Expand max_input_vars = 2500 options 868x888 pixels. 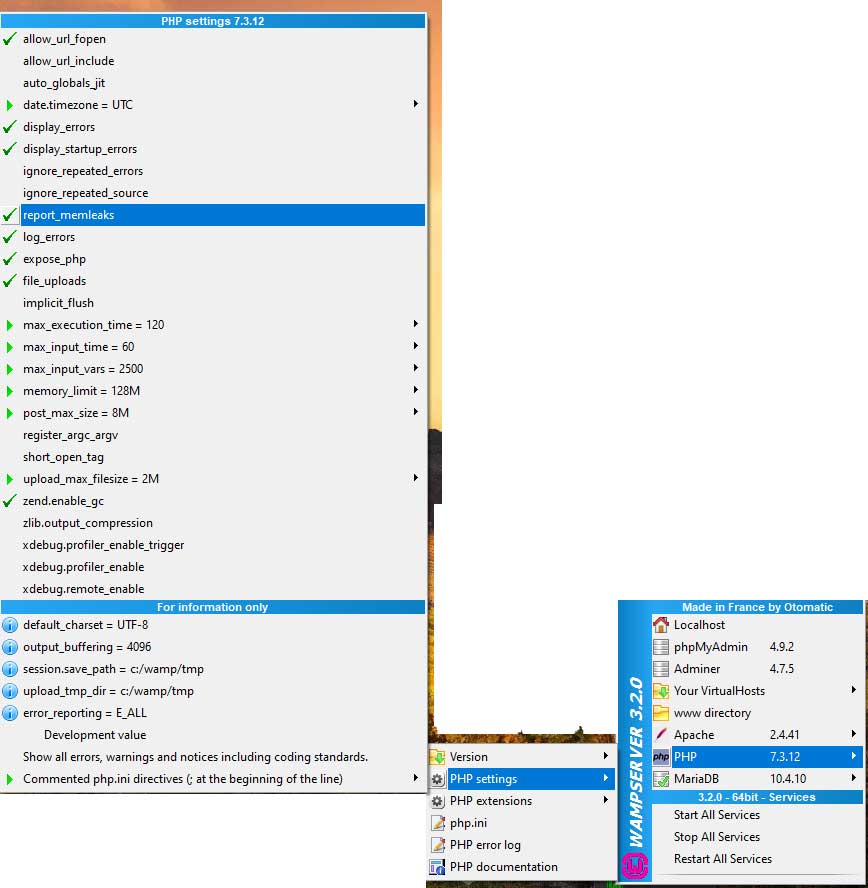[213, 369]
